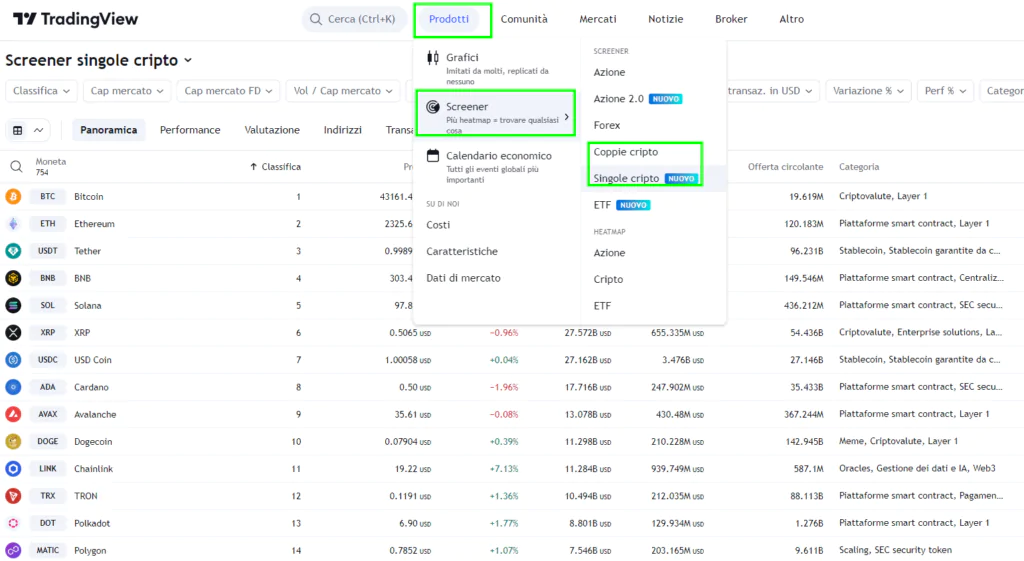Open the Cap mercato FD filter

tap(228, 91)
